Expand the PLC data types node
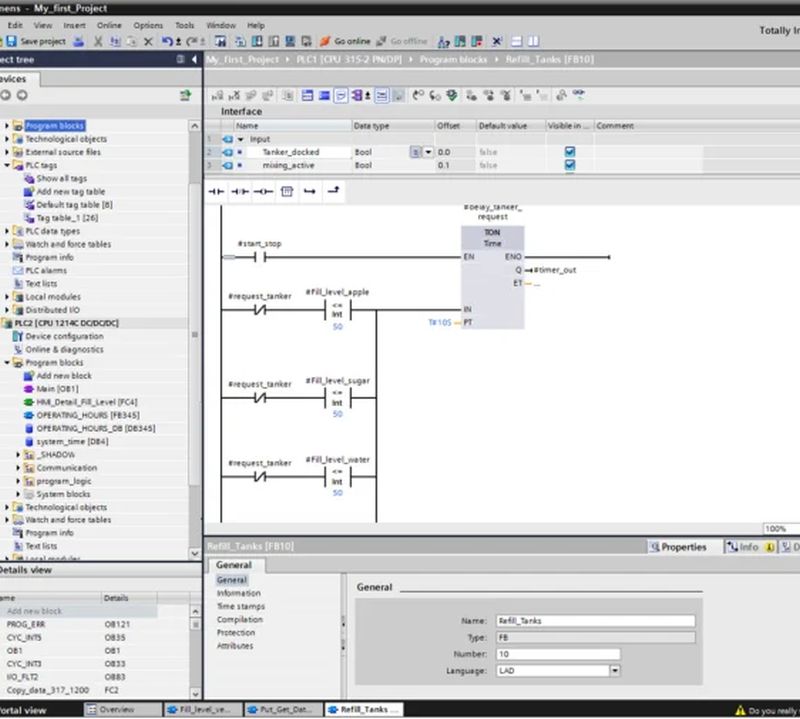 click(7, 231)
